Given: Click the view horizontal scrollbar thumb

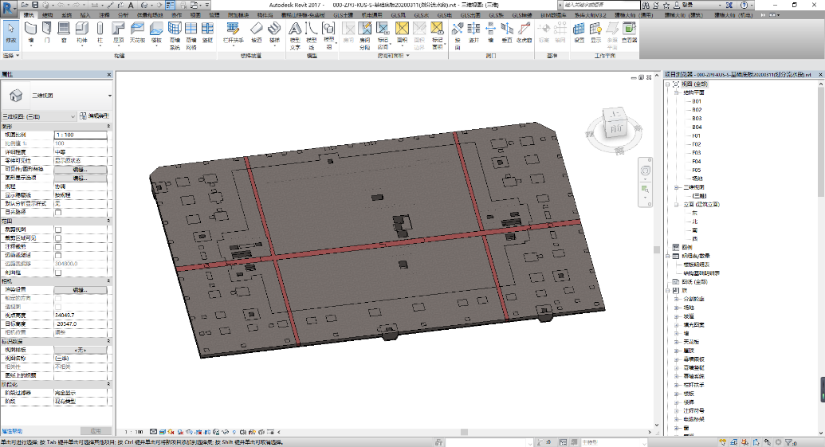Looking at the screenshot, I should pos(464,432).
